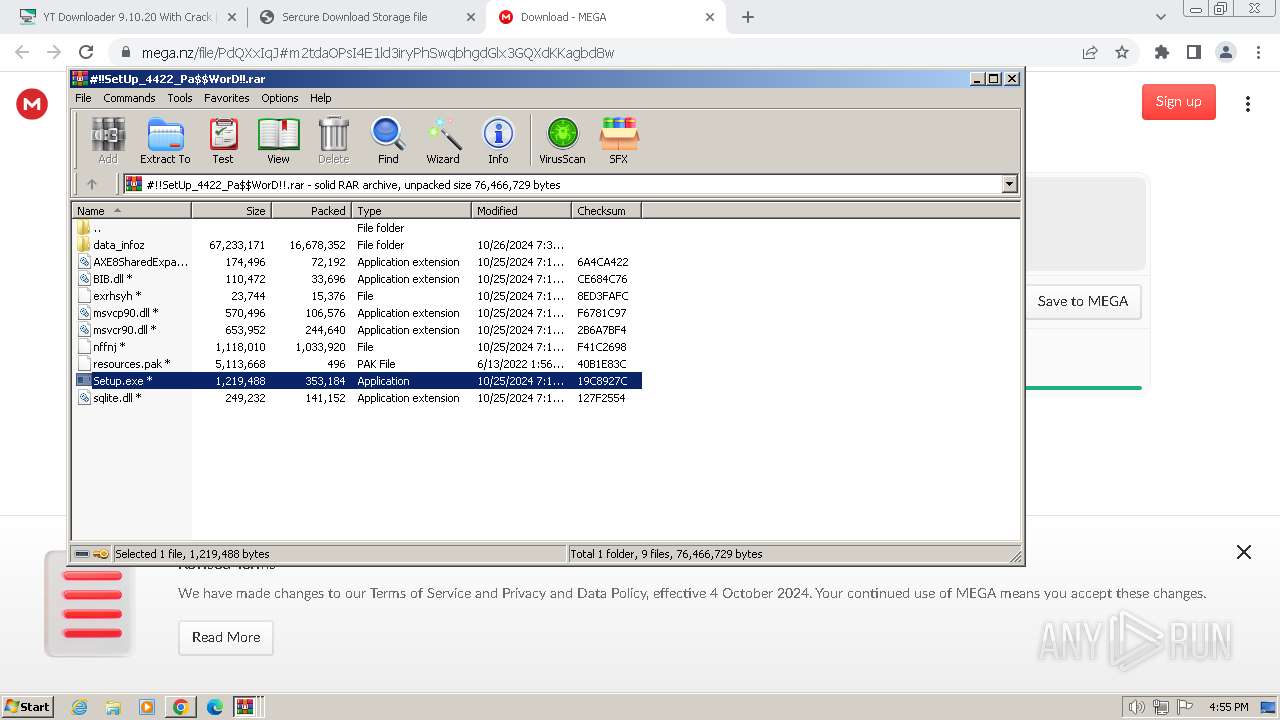Reload the MEGA page
Image resolution: width=1280 pixels, height=720 pixels.
tap(86, 53)
